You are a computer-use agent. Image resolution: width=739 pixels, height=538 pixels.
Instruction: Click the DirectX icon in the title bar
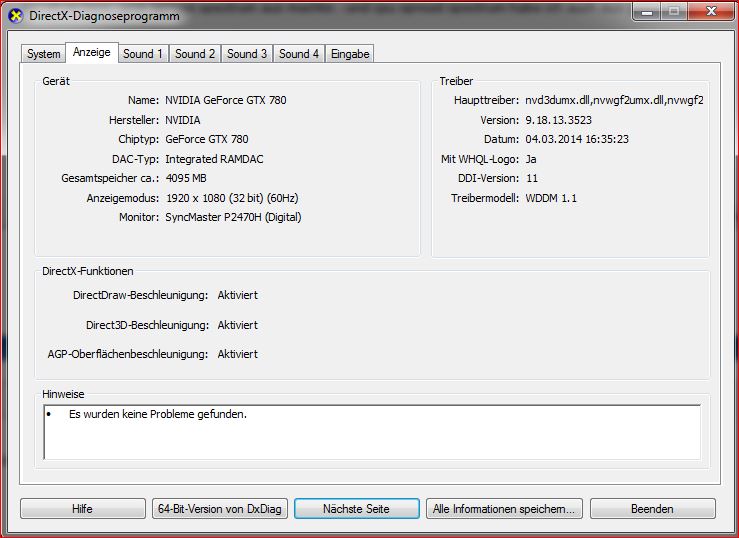click(x=16, y=16)
